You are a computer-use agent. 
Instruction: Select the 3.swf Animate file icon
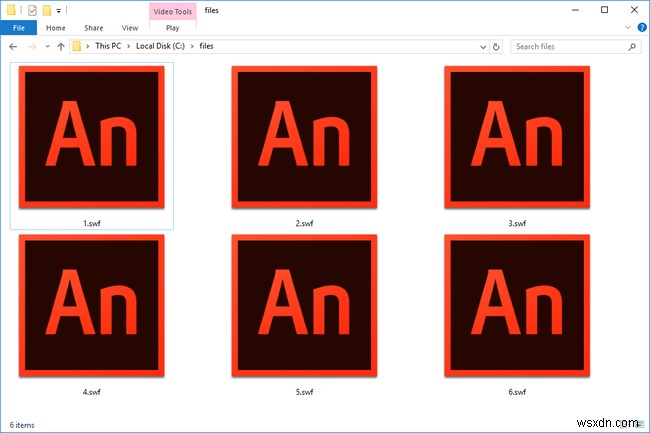pos(517,137)
